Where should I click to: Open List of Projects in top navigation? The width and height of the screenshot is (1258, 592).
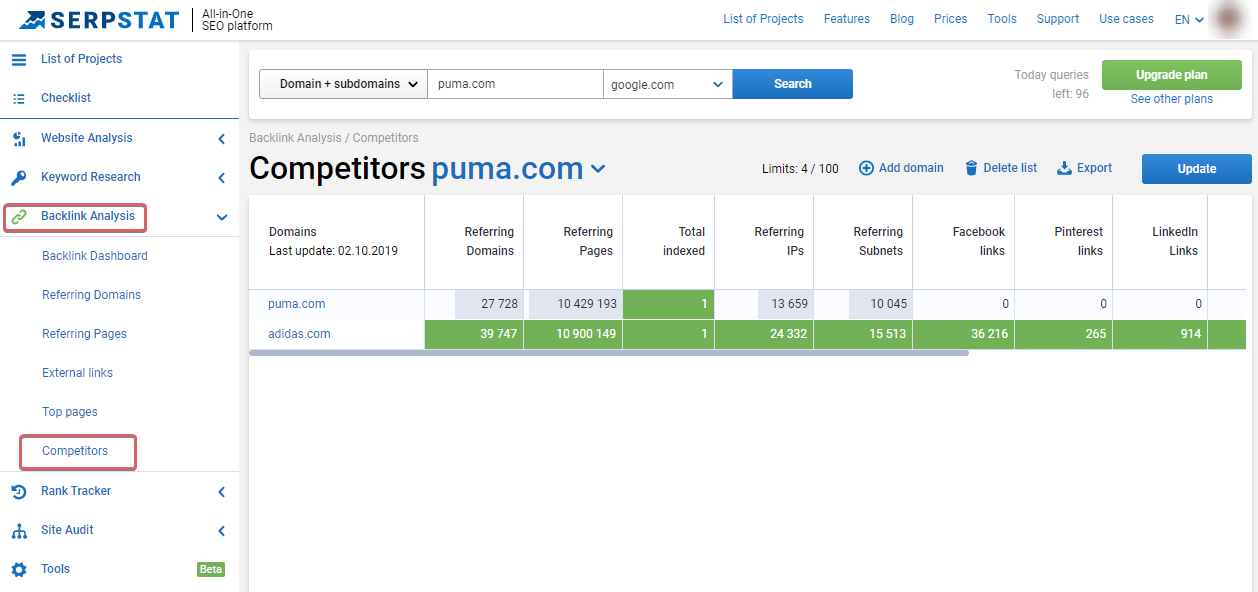click(763, 19)
